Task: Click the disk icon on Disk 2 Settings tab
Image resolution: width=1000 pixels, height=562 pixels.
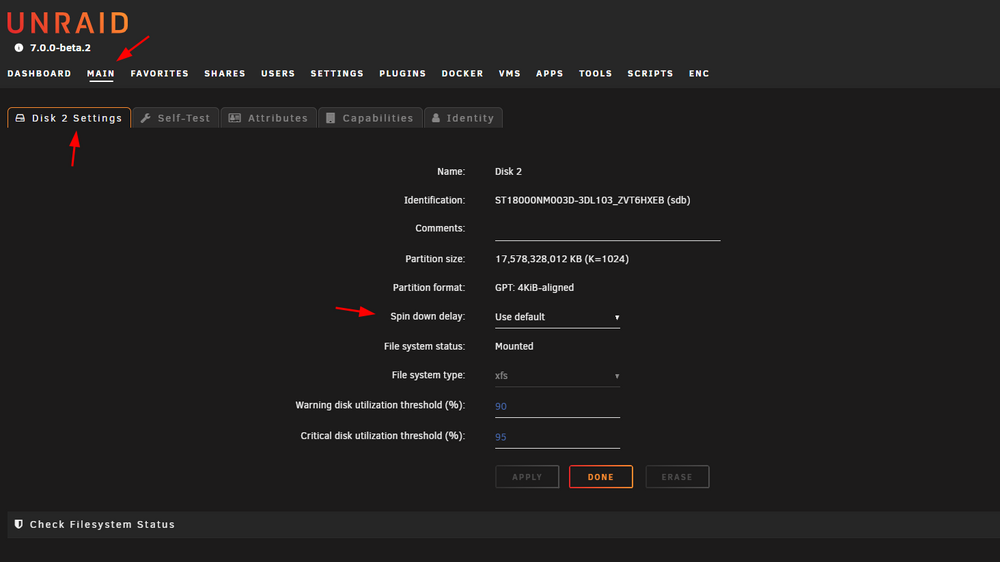Action: (20, 118)
